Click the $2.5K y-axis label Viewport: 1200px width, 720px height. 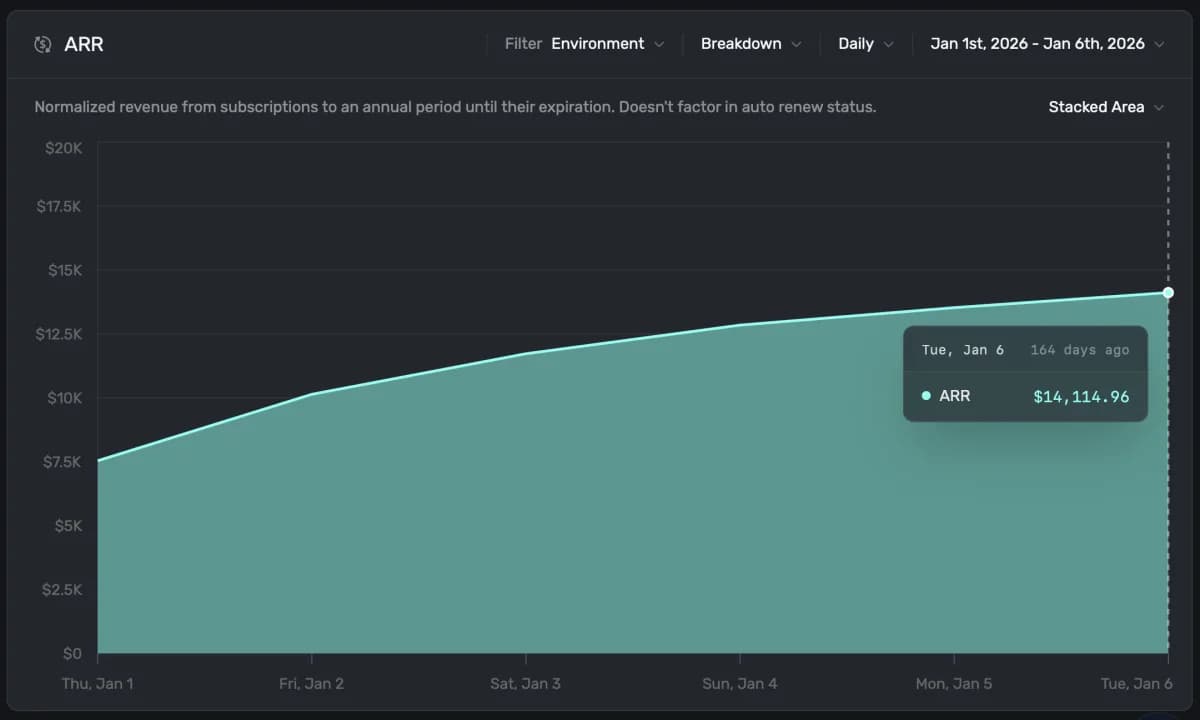pos(62,590)
